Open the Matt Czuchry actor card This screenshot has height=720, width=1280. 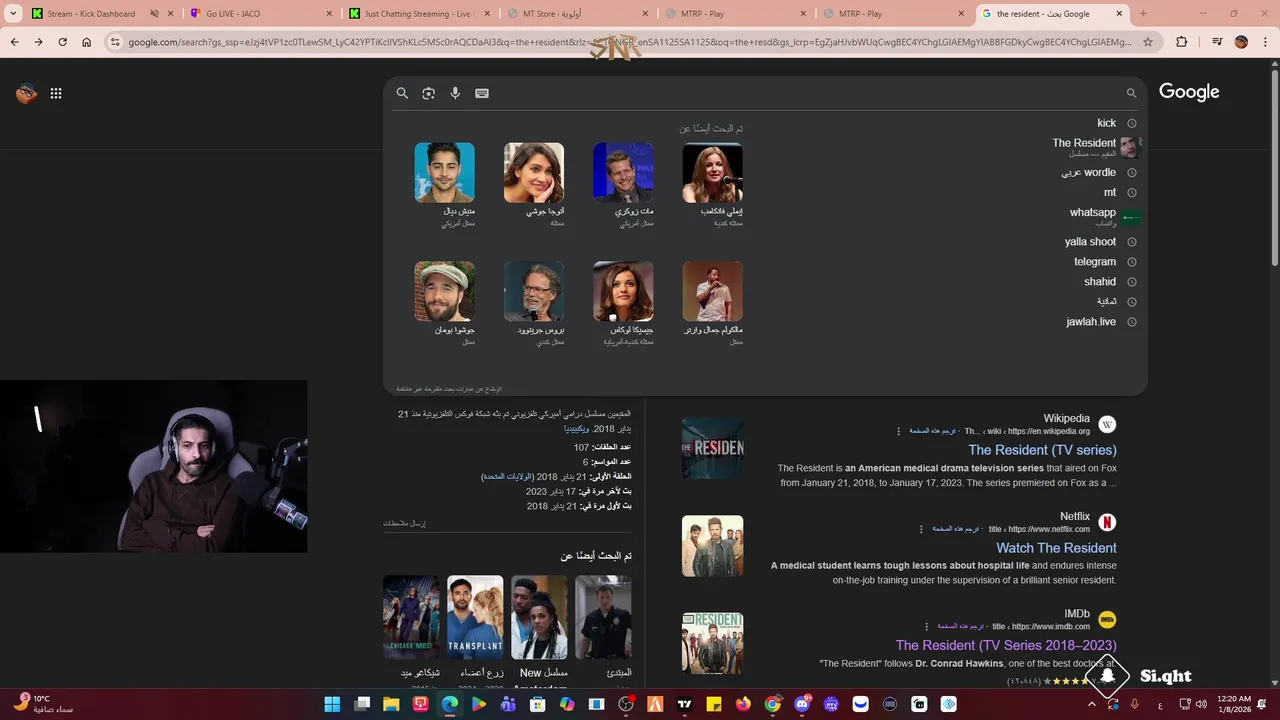(623, 185)
